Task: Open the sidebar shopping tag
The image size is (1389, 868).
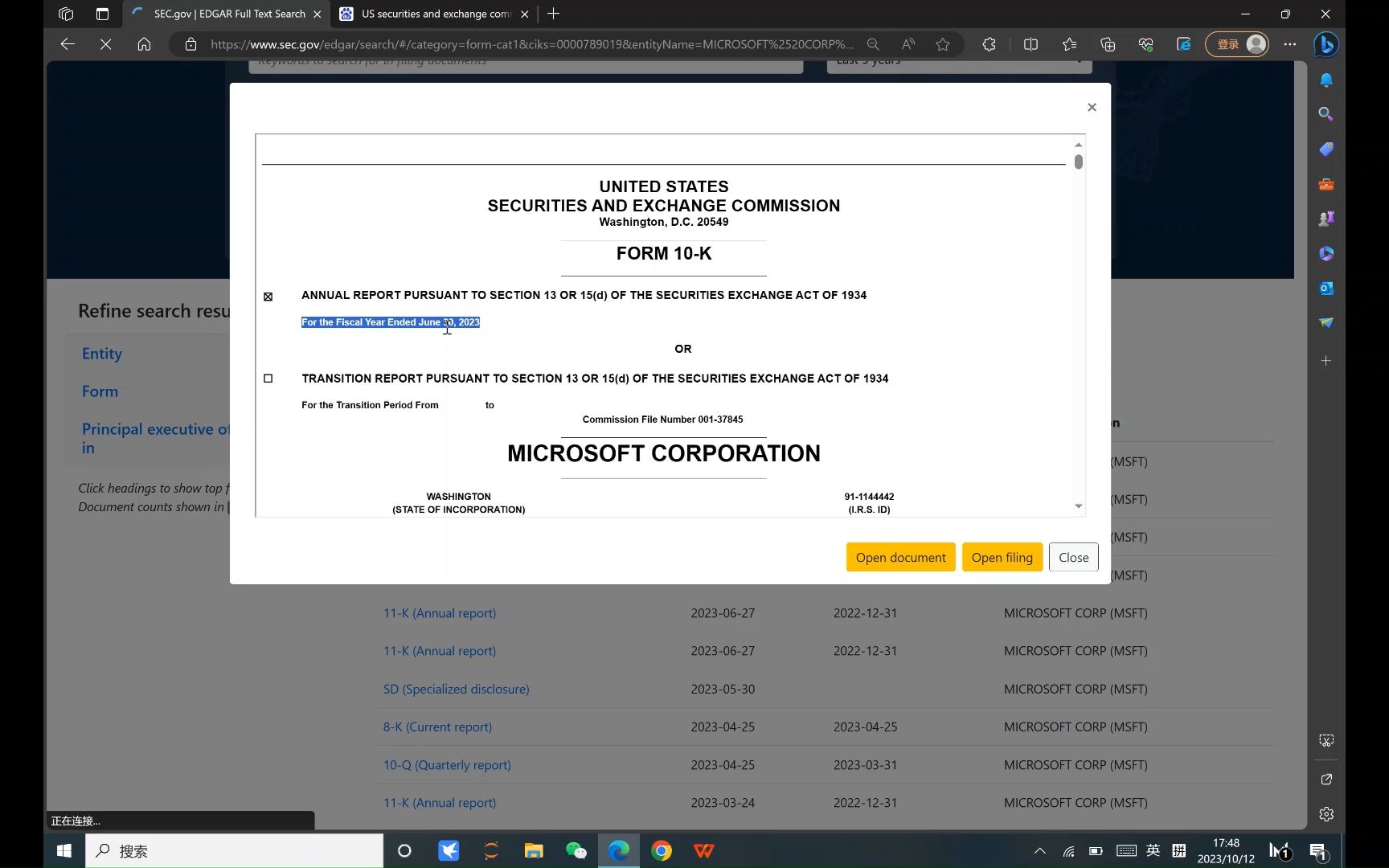Action: coord(1326,149)
